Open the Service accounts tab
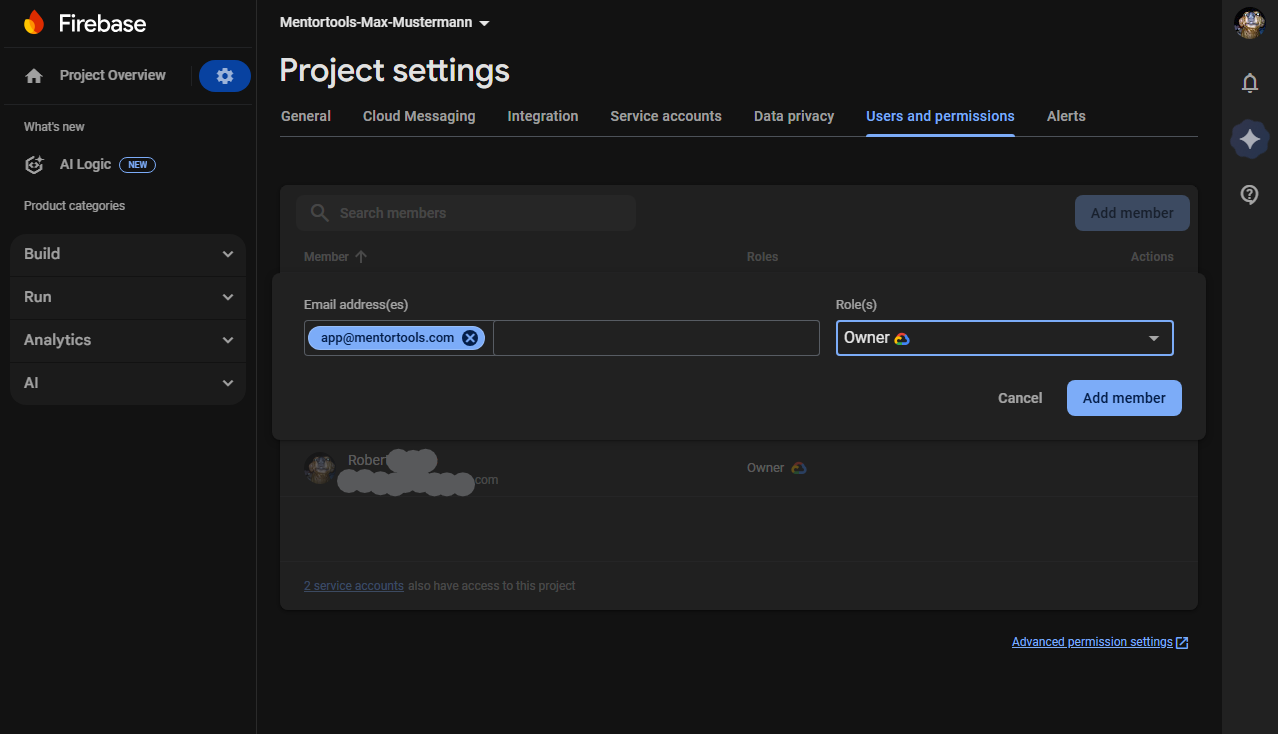The height and width of the screenshot is (734, 1278). [666, 116]
